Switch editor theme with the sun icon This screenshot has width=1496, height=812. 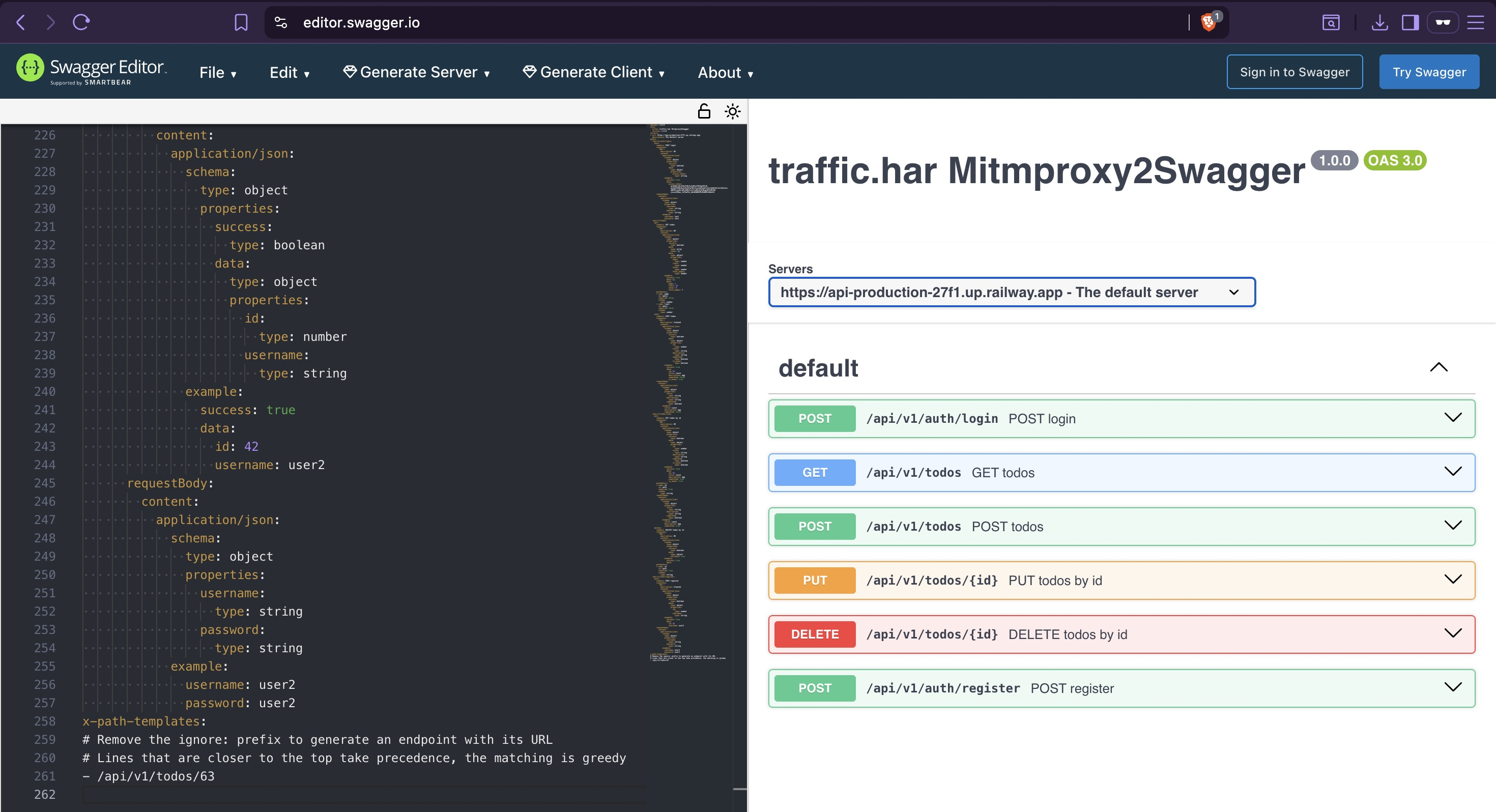coord(733,111)
